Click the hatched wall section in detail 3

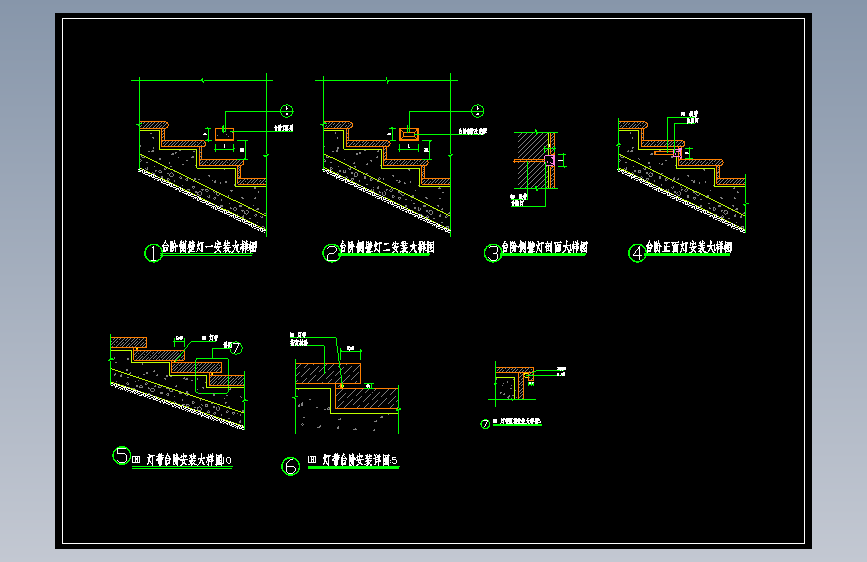(532, 160)
